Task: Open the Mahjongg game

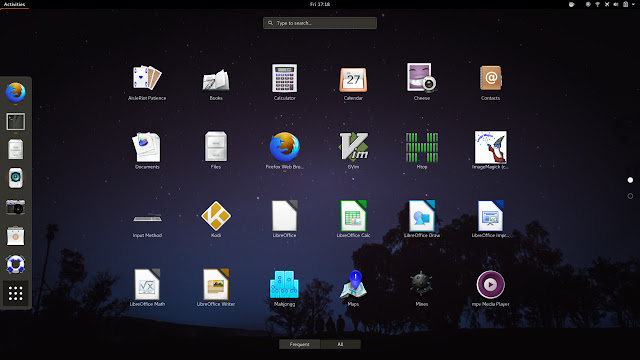Action: pyautogui.click(x=284, y=287)
